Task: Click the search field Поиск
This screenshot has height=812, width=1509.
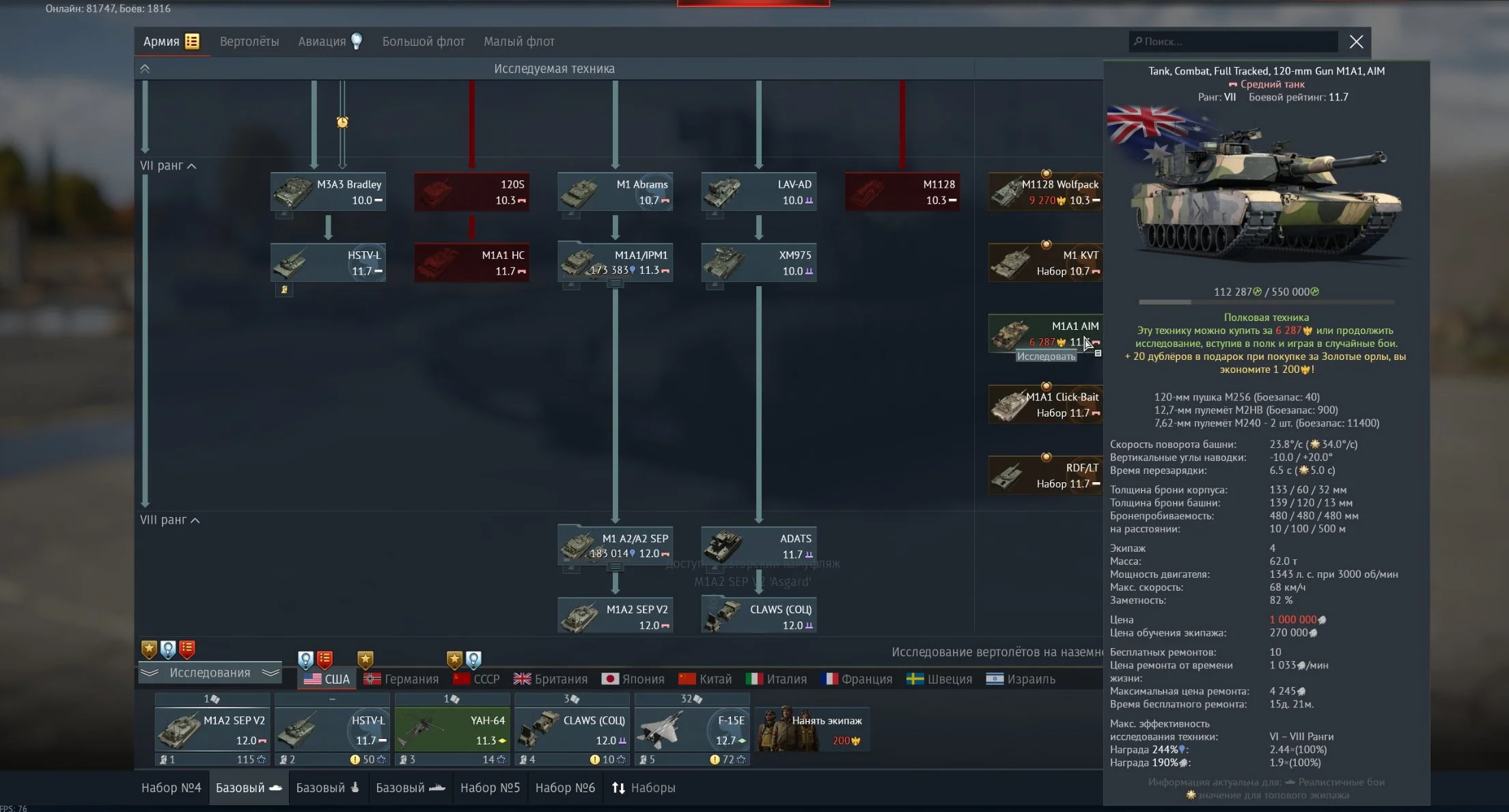Action: tap(1233, 42)
